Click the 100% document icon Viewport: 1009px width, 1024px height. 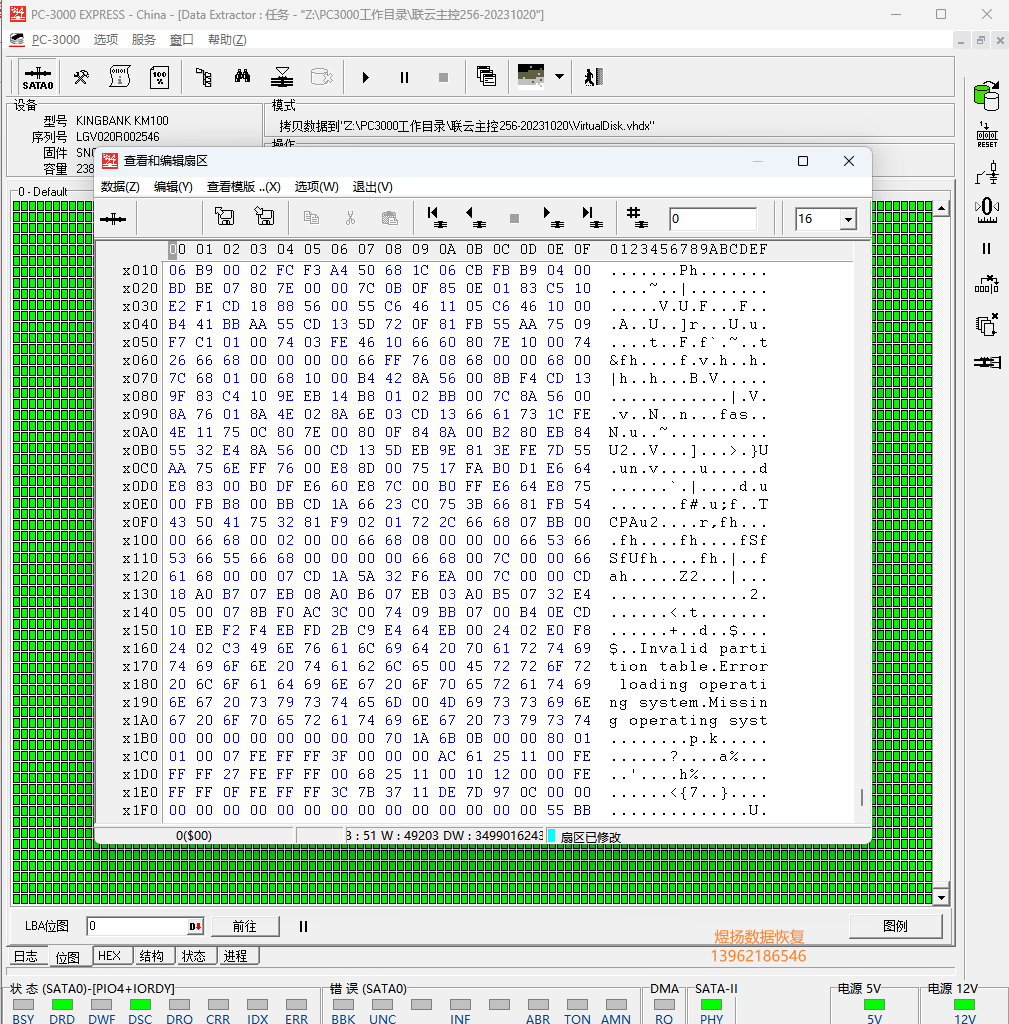159,77
